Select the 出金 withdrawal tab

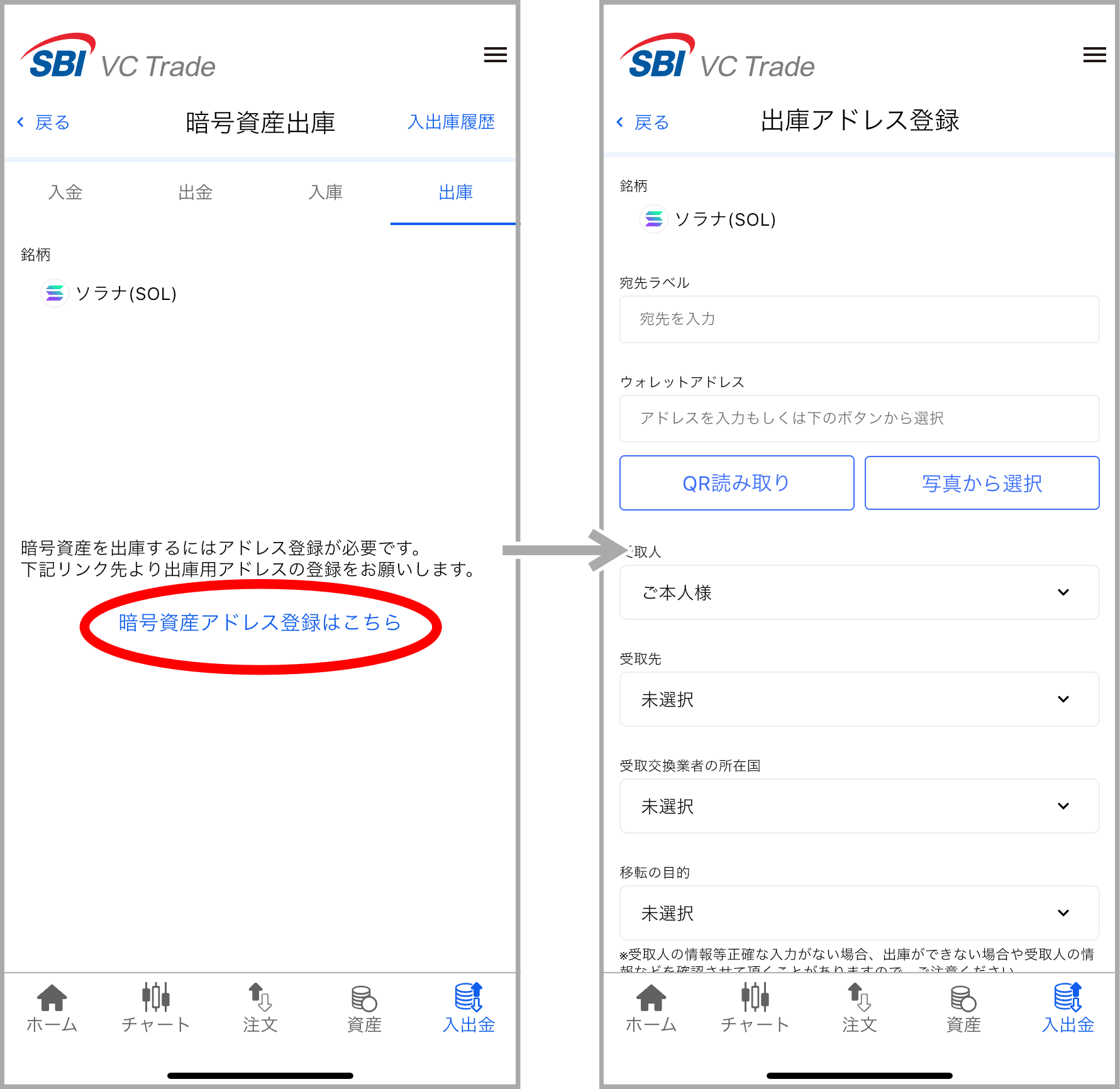click(196, 192)
